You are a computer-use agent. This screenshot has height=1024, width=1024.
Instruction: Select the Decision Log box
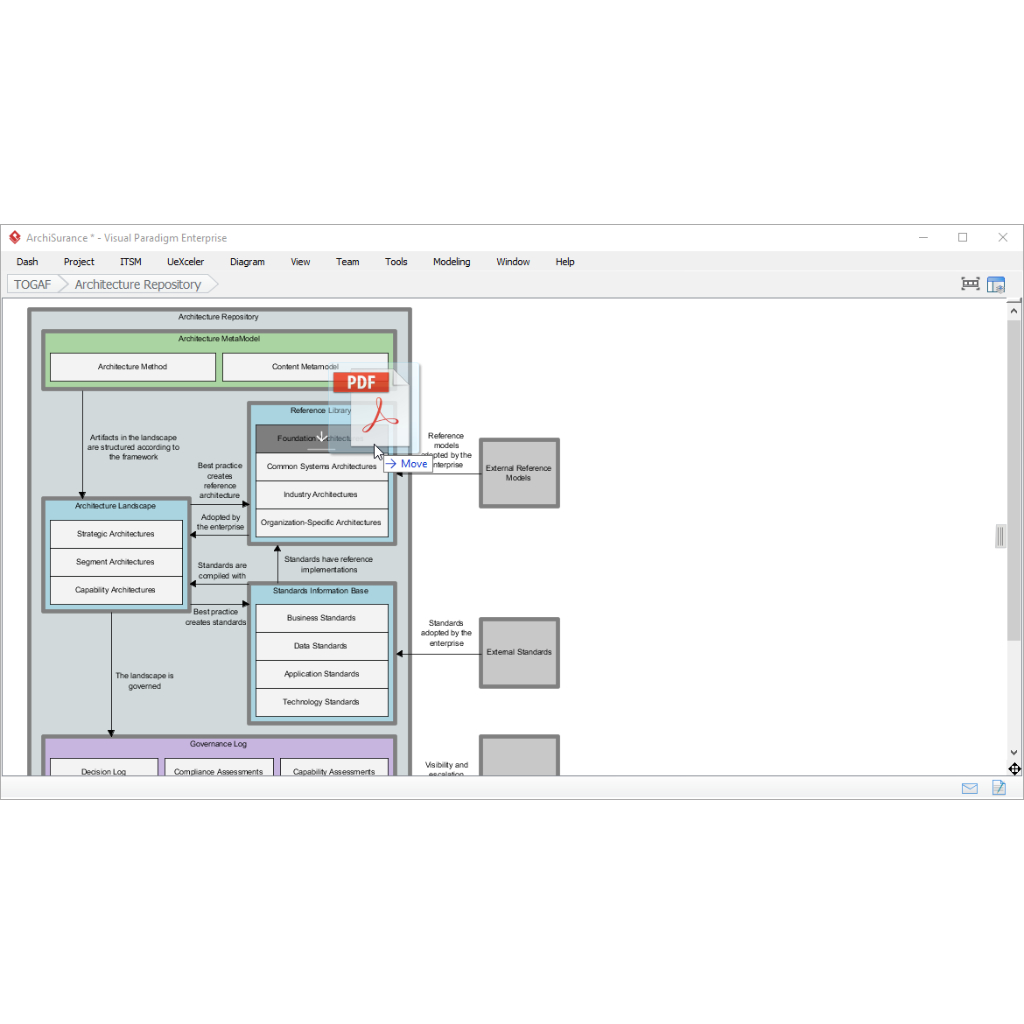tap(104, 767)
